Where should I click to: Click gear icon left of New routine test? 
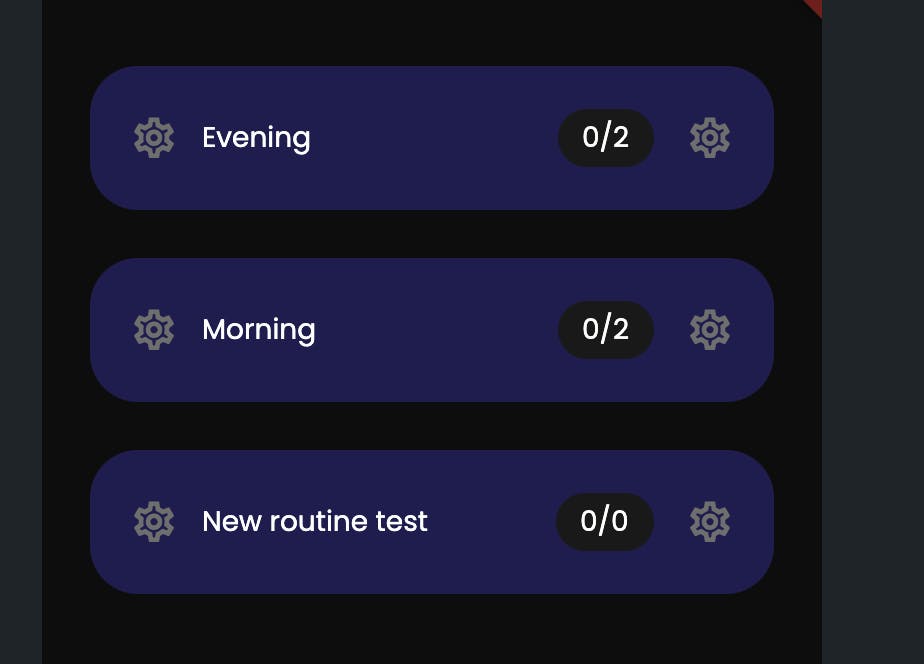pyautogui.click(x=154, y=522)
